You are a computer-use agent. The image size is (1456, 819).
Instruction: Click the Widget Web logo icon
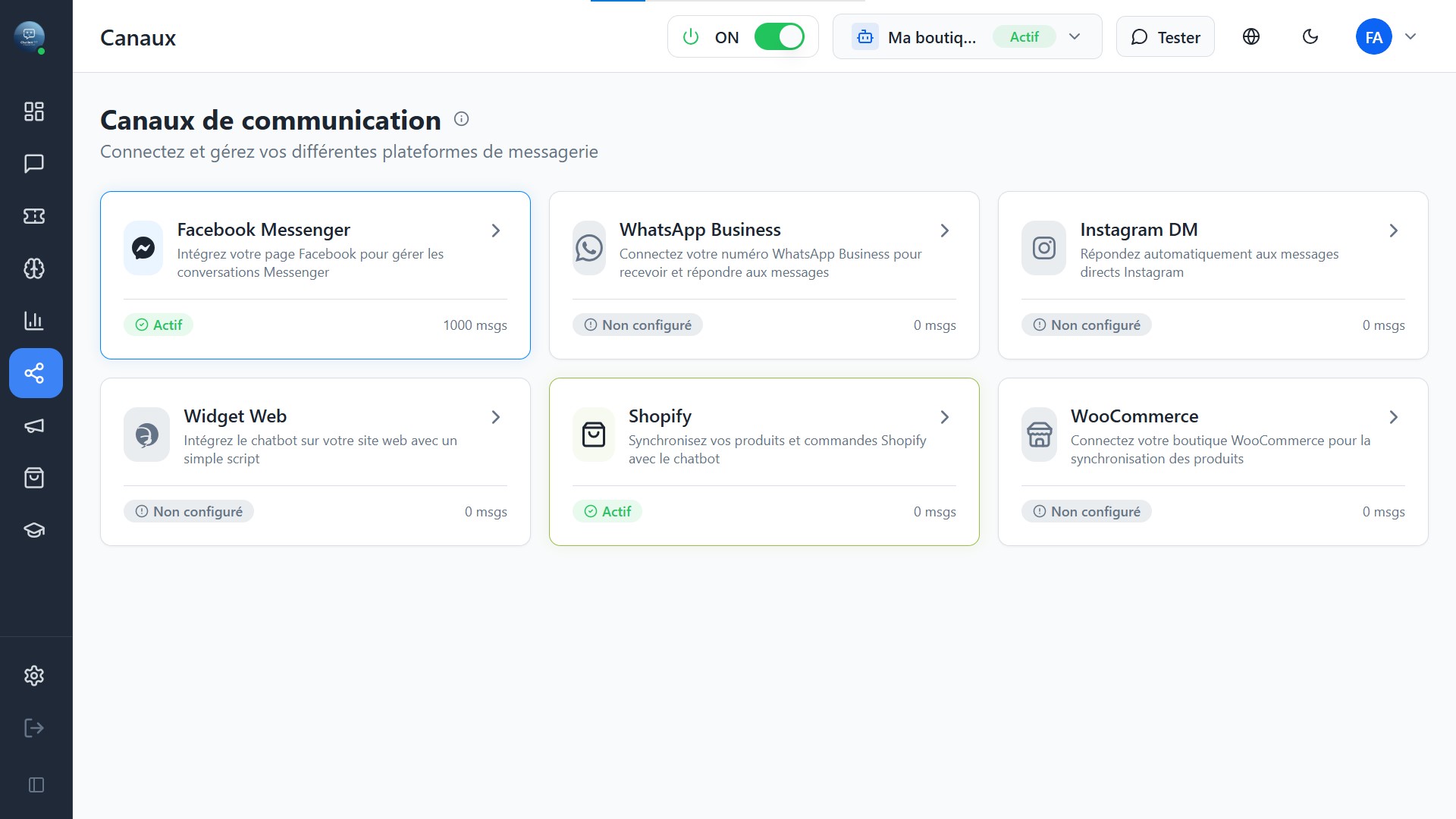tap(146, 435)
